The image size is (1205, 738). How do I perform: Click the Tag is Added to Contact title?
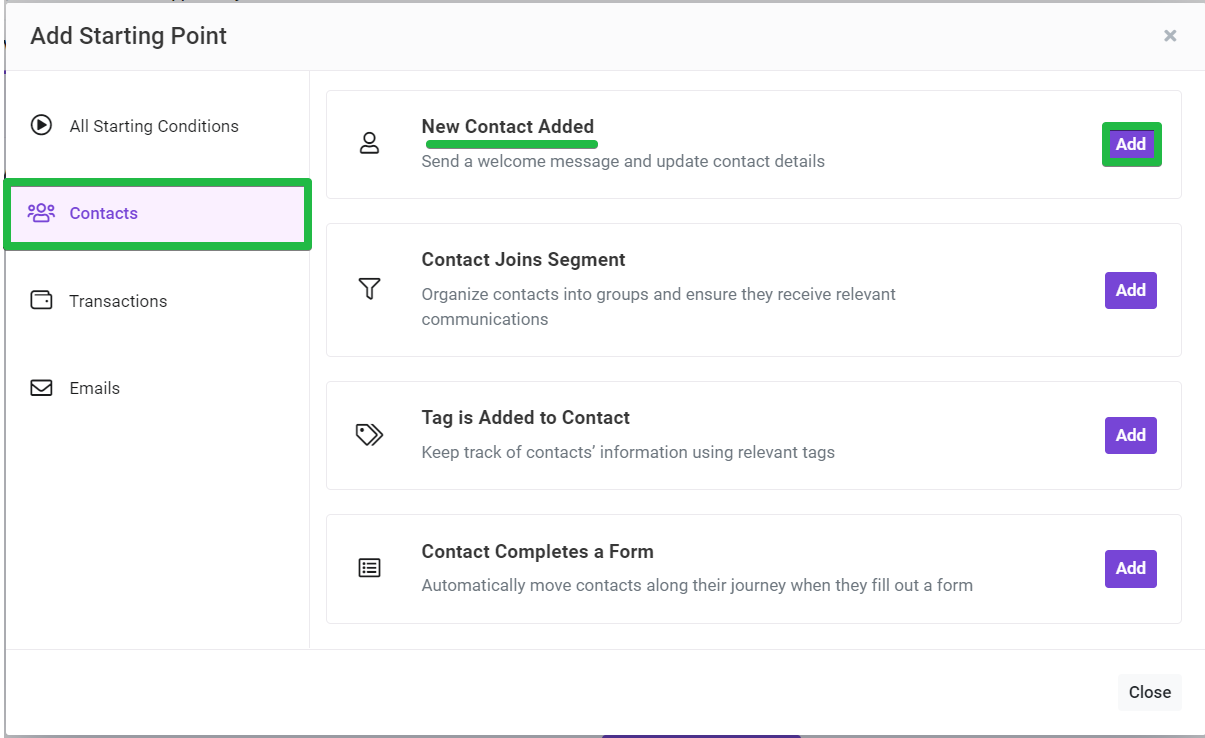coord(526,418)
